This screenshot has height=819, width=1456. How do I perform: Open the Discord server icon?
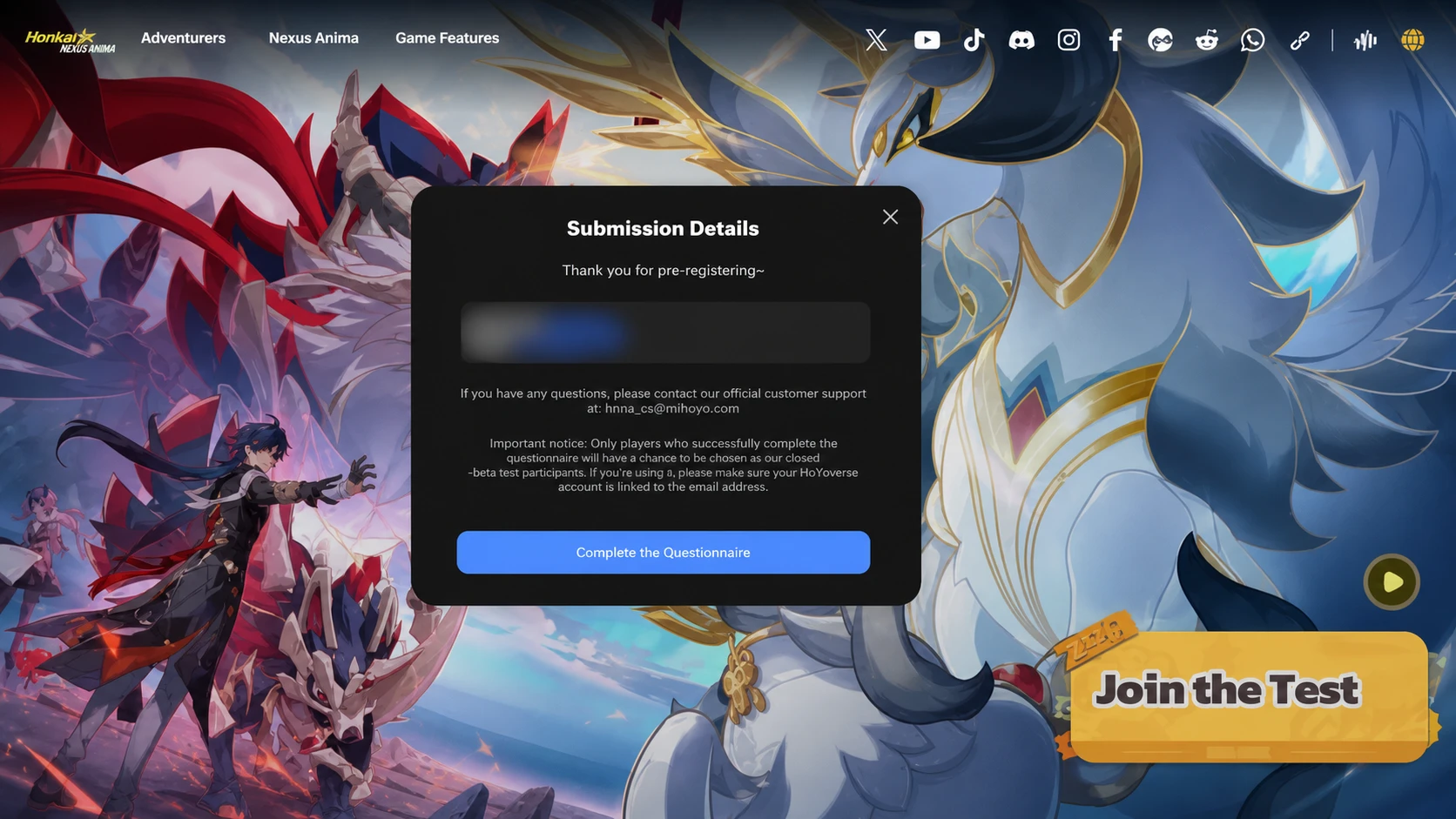tap(1021, 40)
